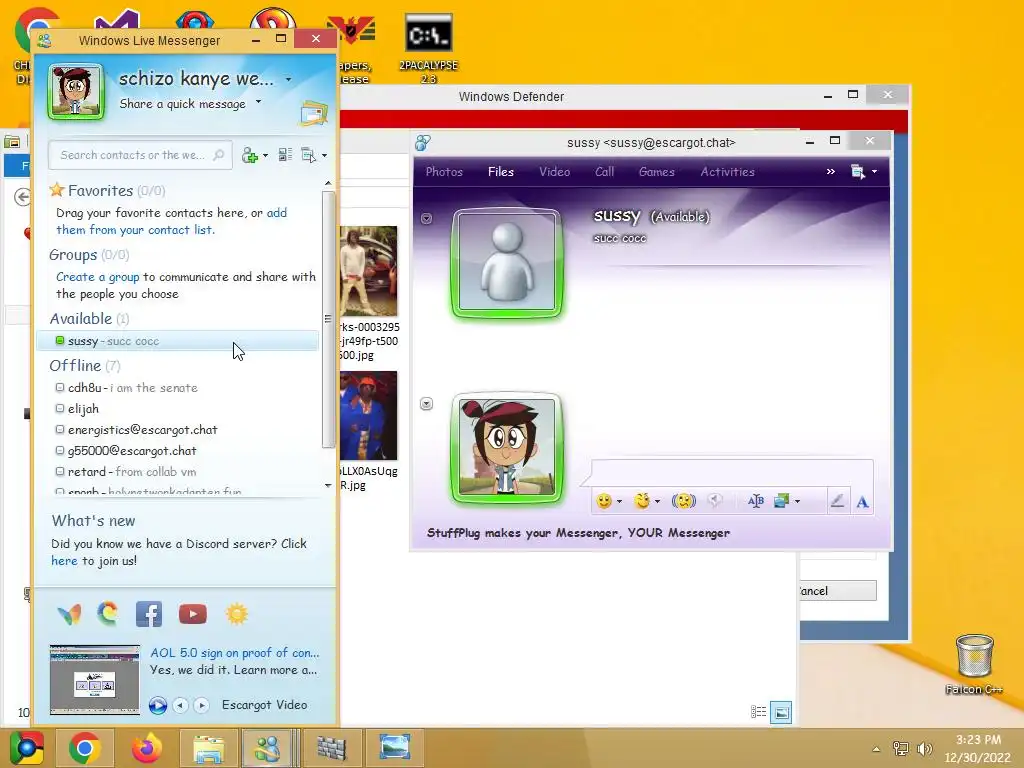The image size is (1024, 768).
Task: Open the Falcon C++ recycle bin desktop icon
Action: coord(974,664)
